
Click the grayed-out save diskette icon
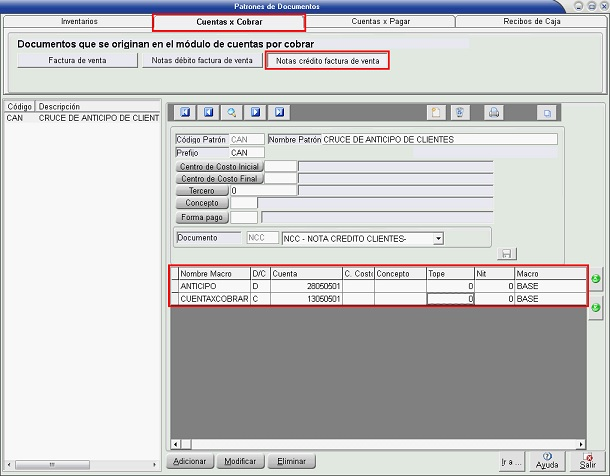506,254
